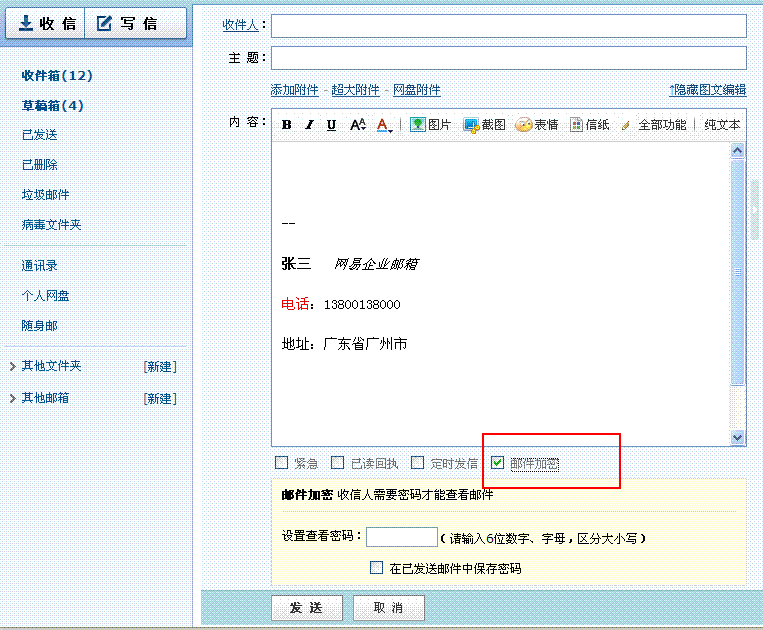763x630 pixels.
Task: Open the 病毒文件夹 folder
Action: 51,225
